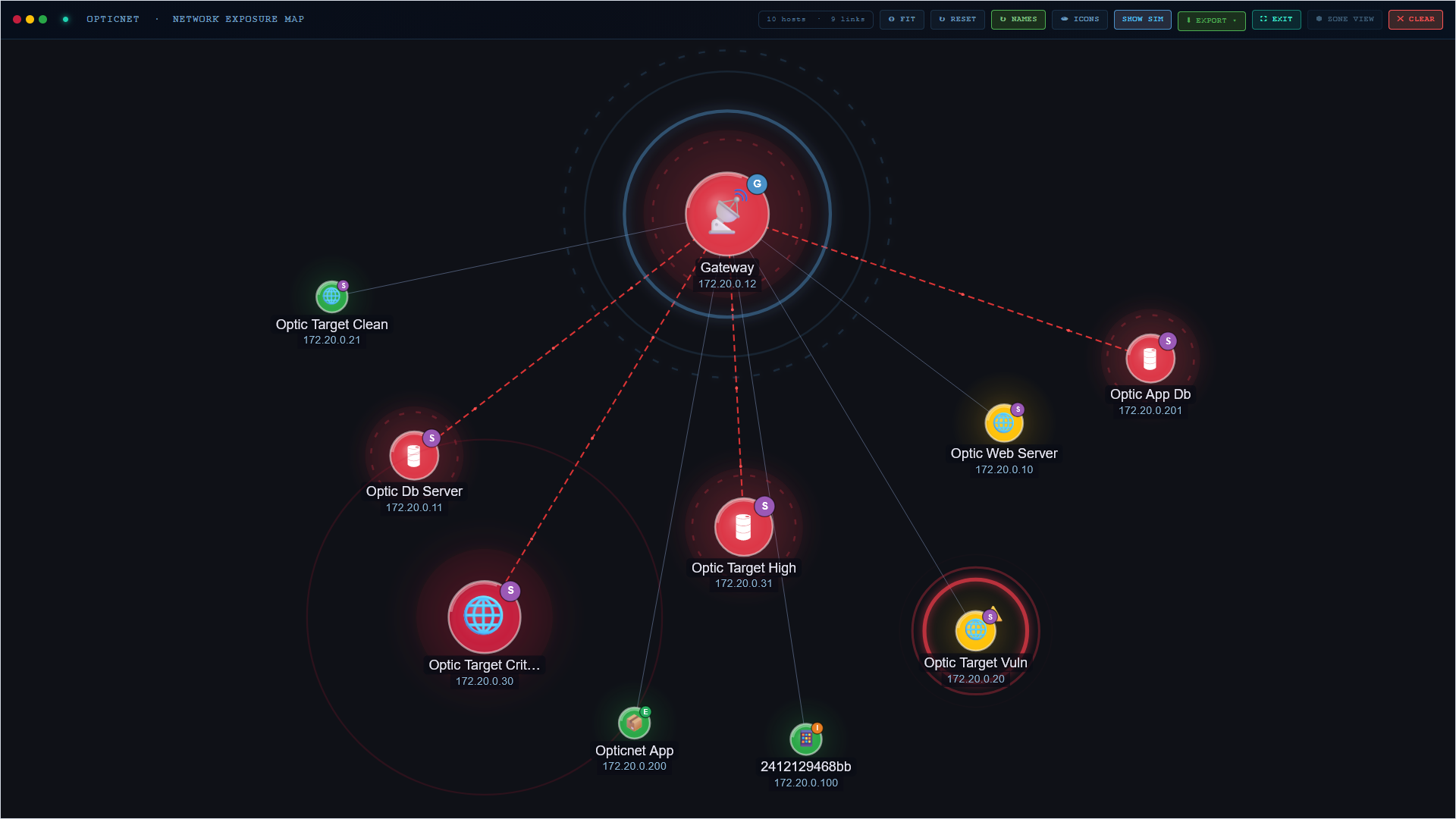Click the S badge on Optic Web Server
Screen dimensions: 1456x819
point(1018,409)
